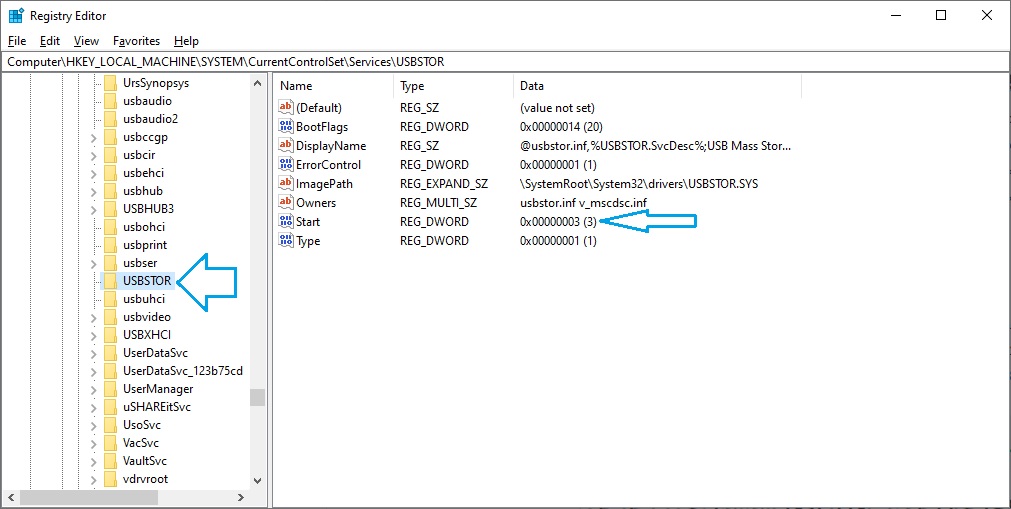1011x509 pixels.
Task: Click the tree vertical scrollbar thumb
Action: tap(257, 397)
